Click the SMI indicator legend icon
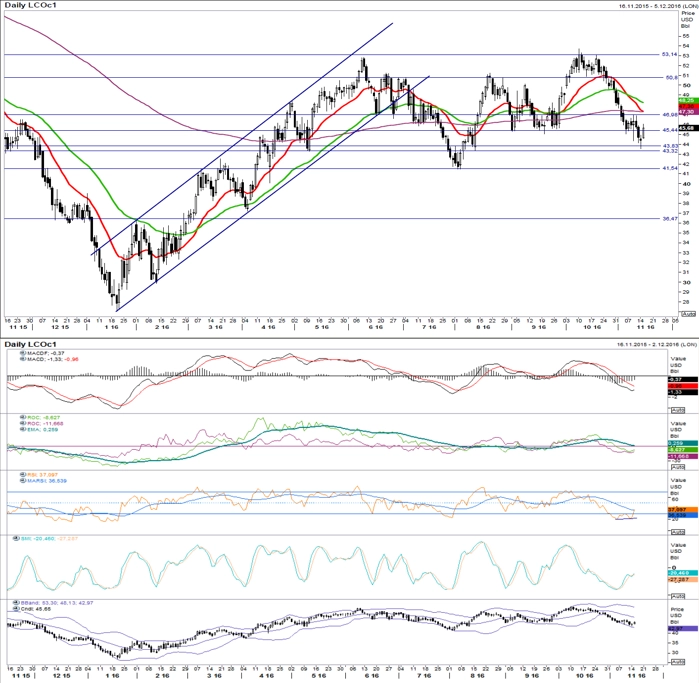 coord(16,538)
